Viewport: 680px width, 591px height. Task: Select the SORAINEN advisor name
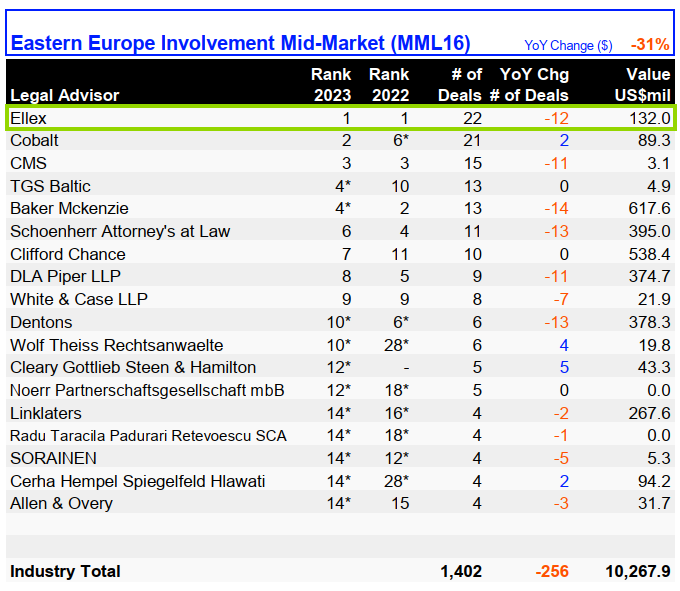pyautogui.click(x=53, y=459)
